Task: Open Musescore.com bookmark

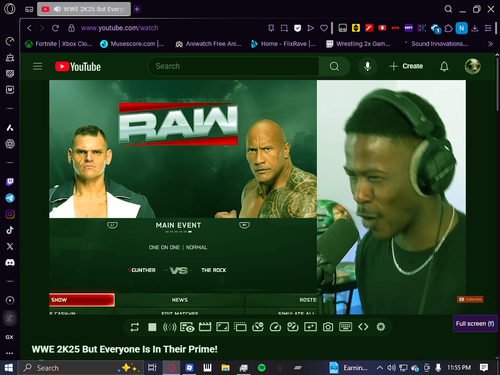Action: tap(132, 44)
